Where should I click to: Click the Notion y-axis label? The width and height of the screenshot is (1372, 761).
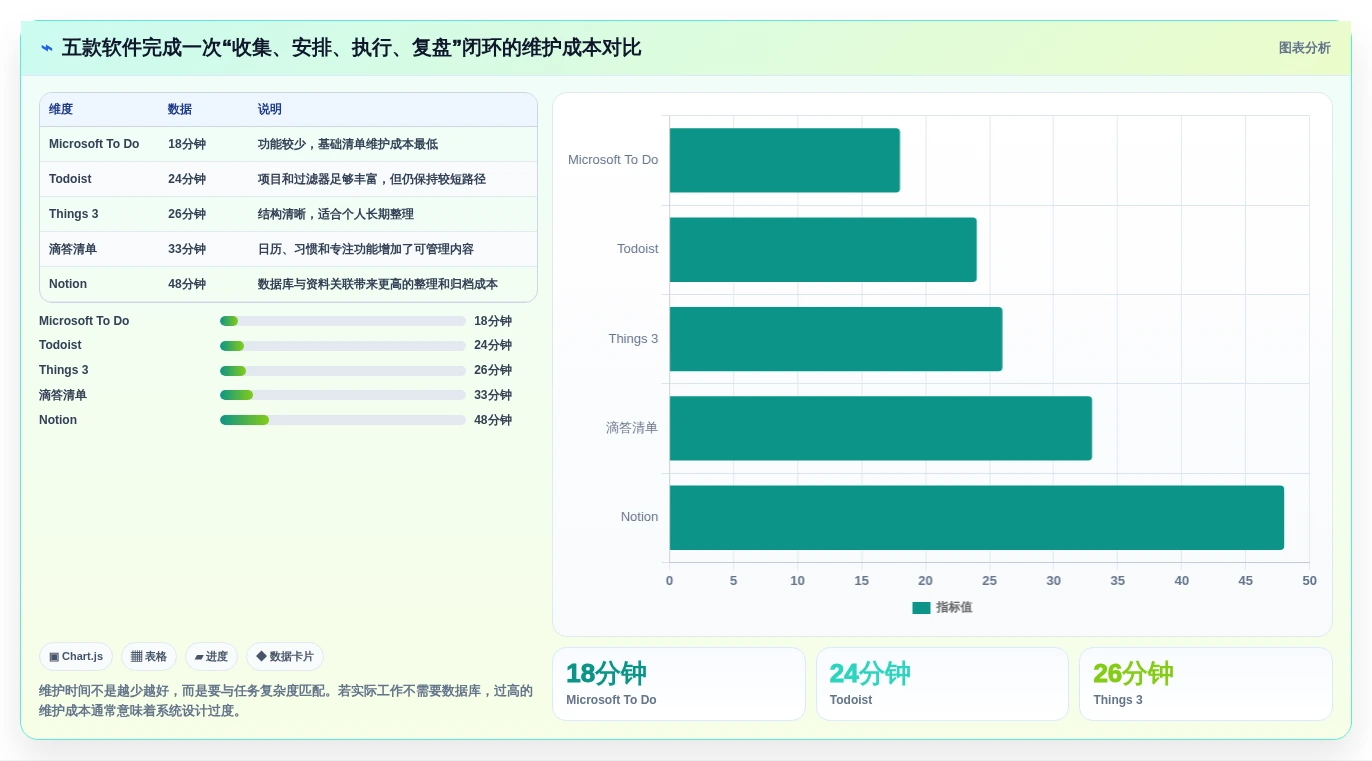coord(640,517)
